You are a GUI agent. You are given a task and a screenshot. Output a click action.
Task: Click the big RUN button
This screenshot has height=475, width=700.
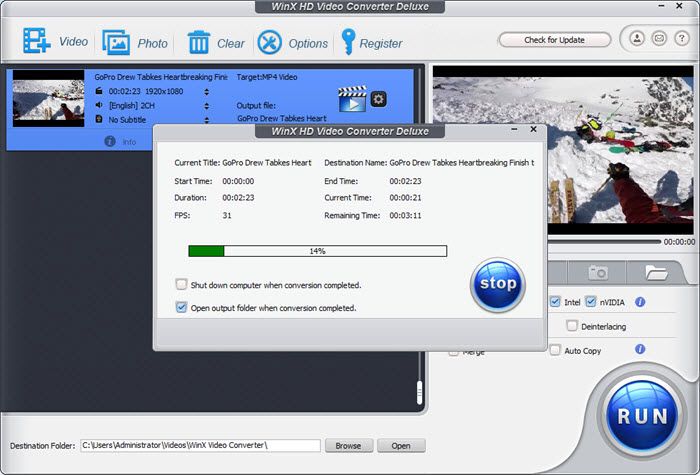coord(642,416)
